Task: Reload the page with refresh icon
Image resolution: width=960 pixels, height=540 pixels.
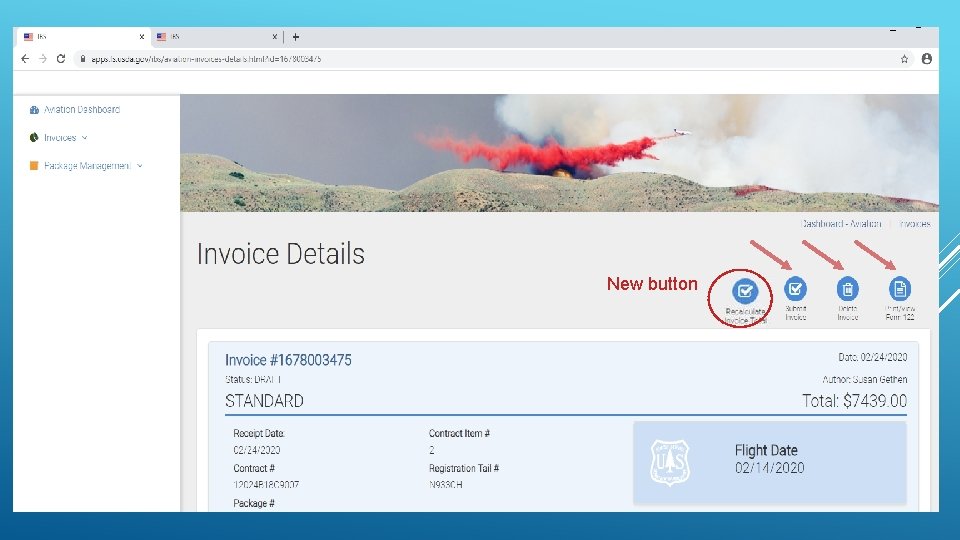Action: point(61,59)
